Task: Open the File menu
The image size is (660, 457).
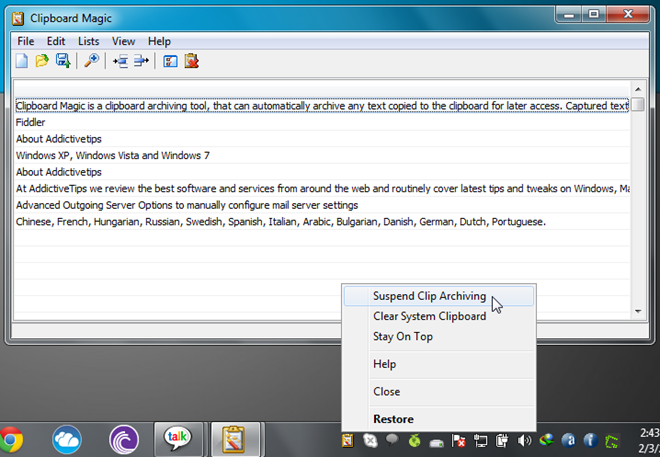Action: coord(26,41)
